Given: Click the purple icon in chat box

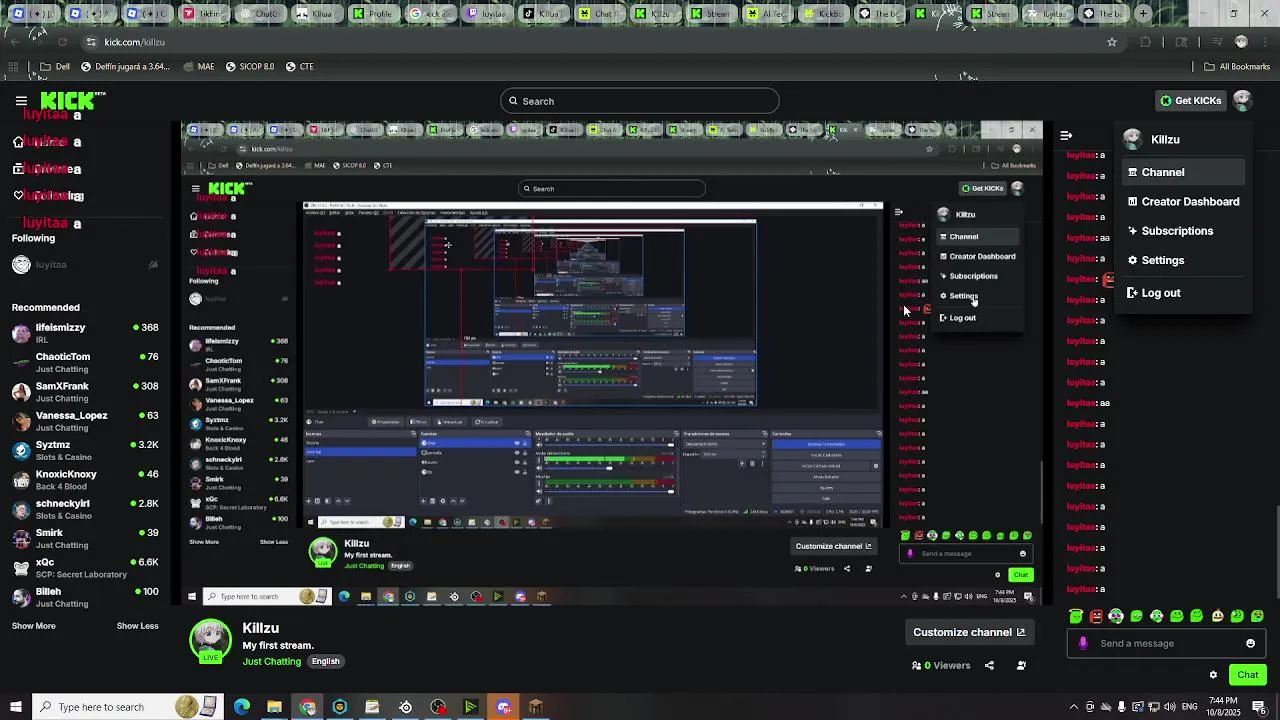Looking at the screenshot, I should [x=1083, y=643].
